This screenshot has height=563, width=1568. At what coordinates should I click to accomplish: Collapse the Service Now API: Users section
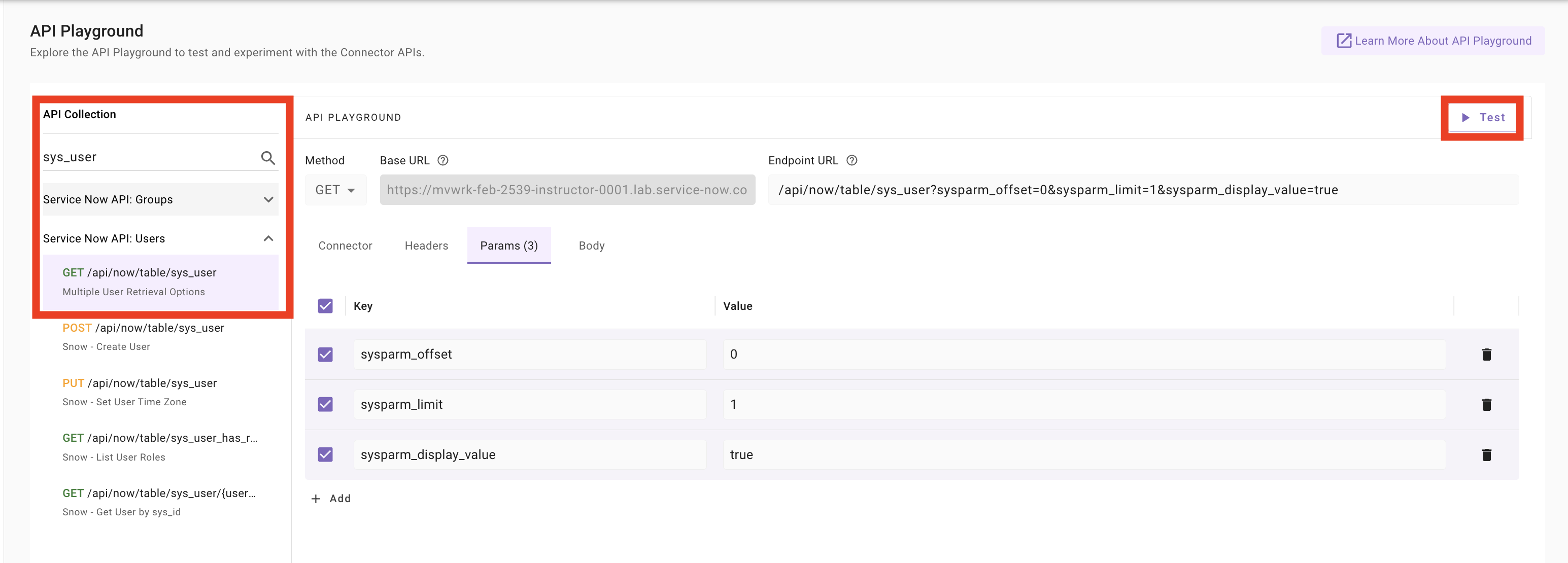160,238
